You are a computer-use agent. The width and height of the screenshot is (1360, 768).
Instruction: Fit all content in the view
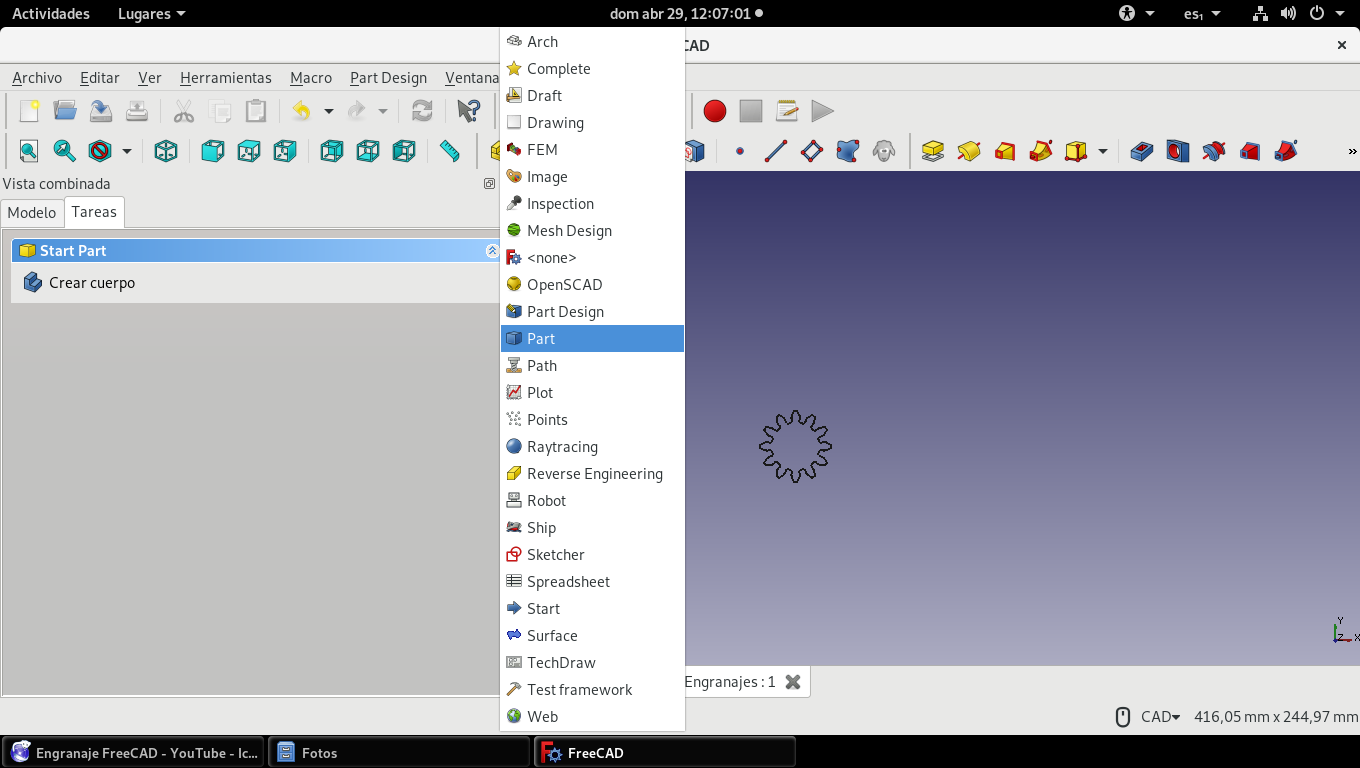29,151
